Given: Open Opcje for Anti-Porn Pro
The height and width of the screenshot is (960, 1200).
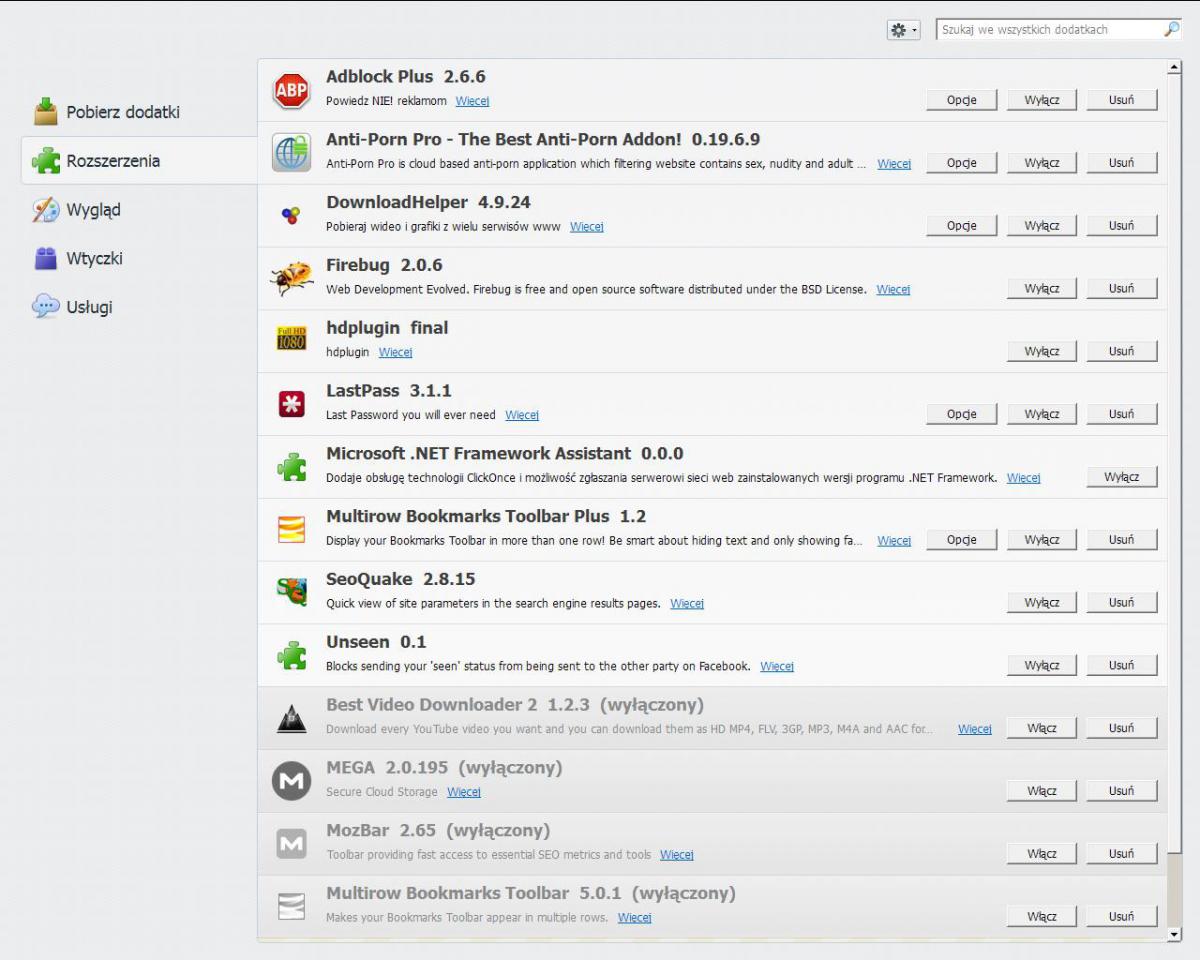Looking at the screenshot, I should [962, 163].
